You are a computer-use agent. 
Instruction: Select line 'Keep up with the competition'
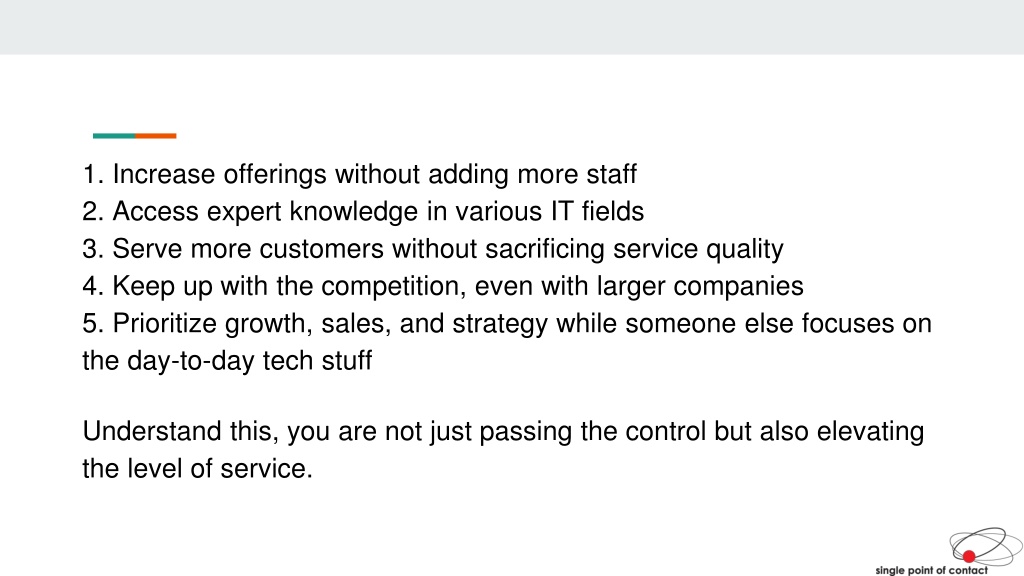[443, 286]
